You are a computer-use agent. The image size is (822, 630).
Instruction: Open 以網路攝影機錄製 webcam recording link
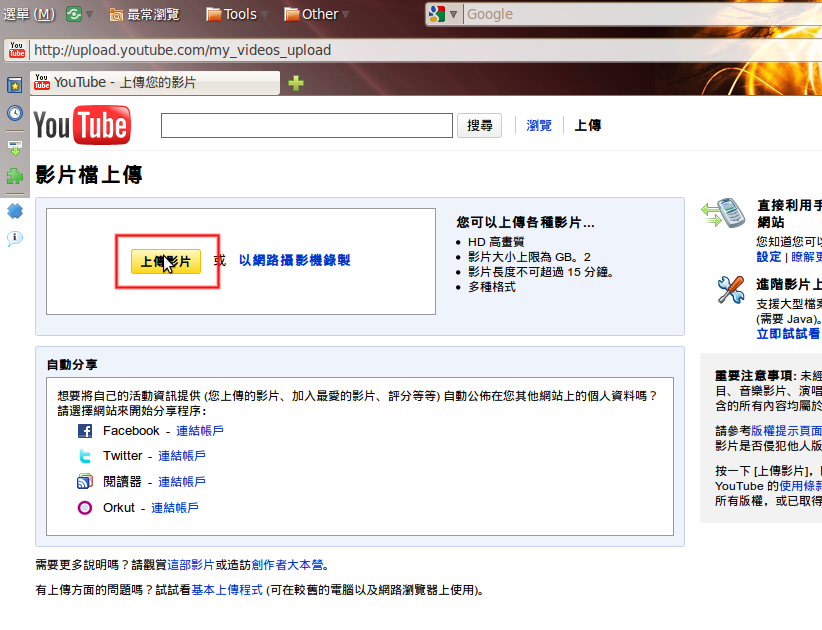[x=295, y=260]
